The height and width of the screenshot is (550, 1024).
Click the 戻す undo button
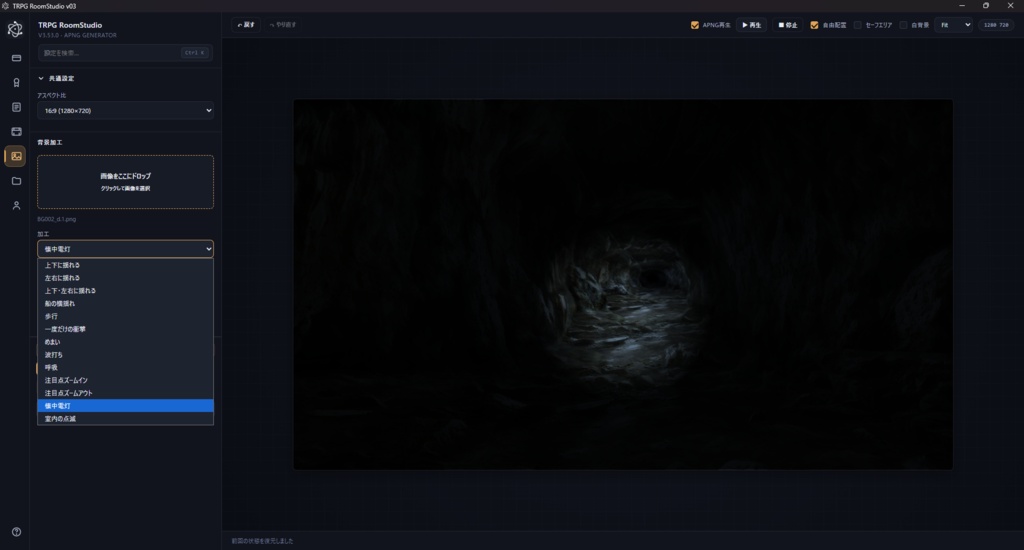[x=246, y=25]
